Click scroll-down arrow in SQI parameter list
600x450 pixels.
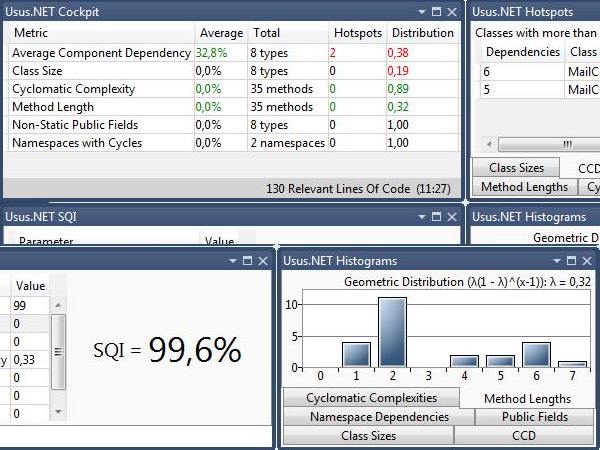pos(58,411)
